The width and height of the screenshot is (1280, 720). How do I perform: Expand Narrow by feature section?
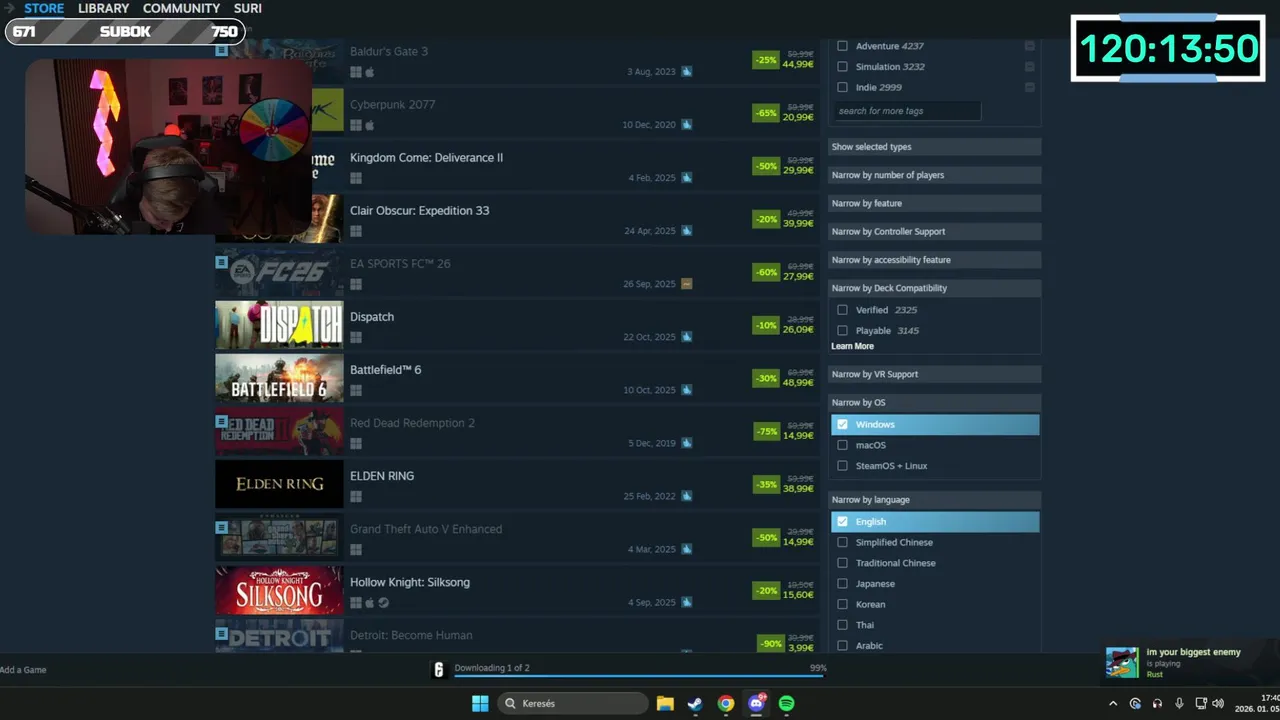(x=934, y=203)
